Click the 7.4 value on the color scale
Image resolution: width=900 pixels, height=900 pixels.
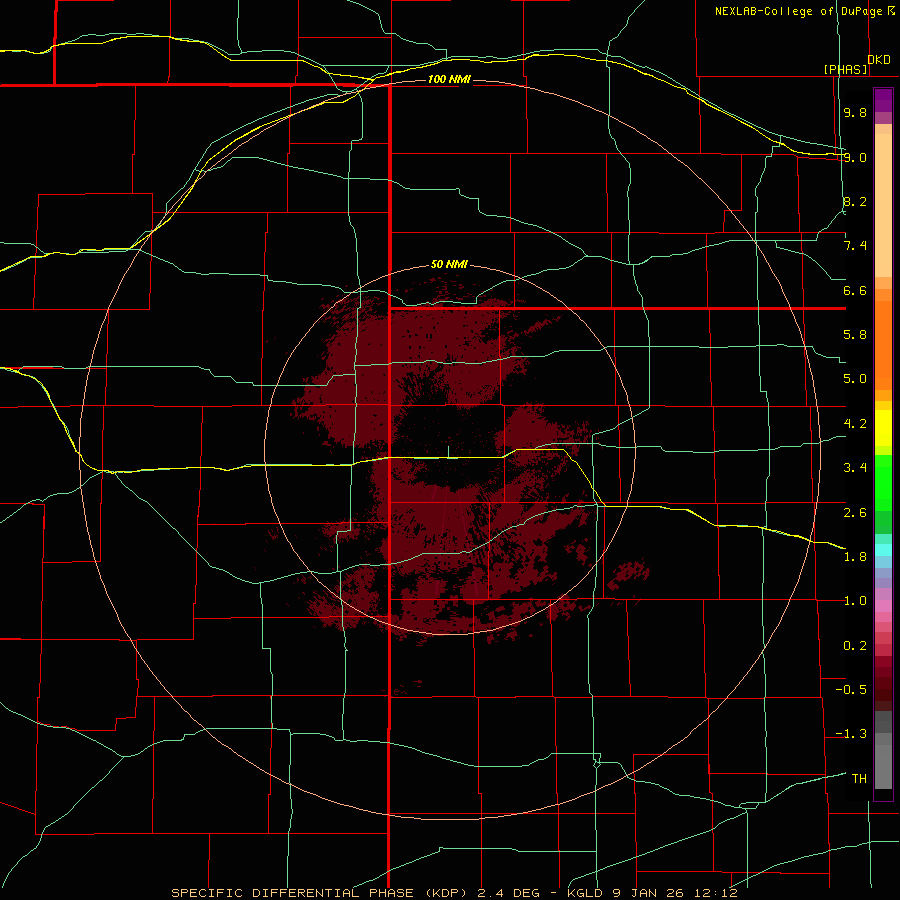pyautogui.click(x=855, y=246)
